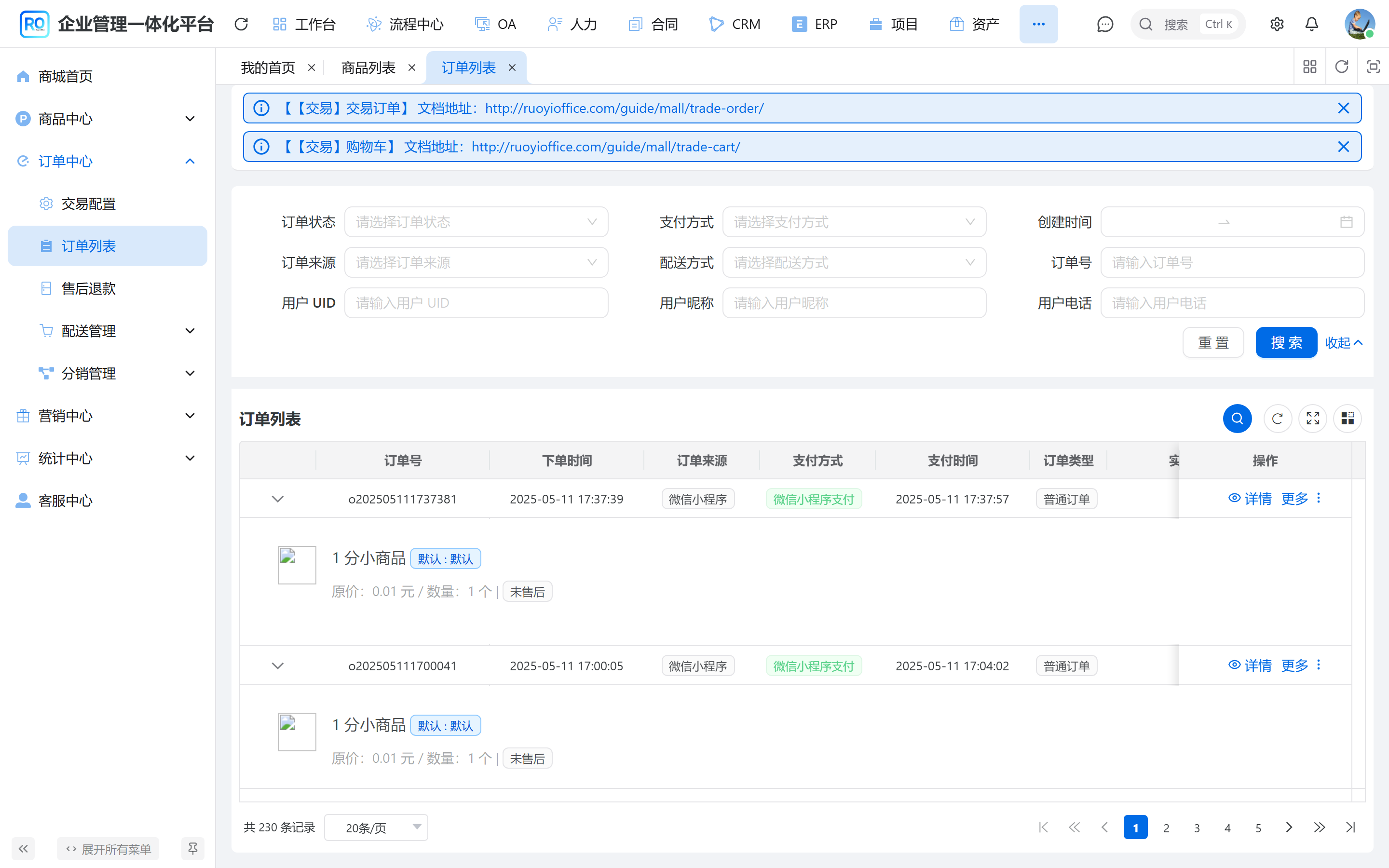Open the 20条/页 page size selector
This screenshot has height=868, width=1389.
coord(376,827)
